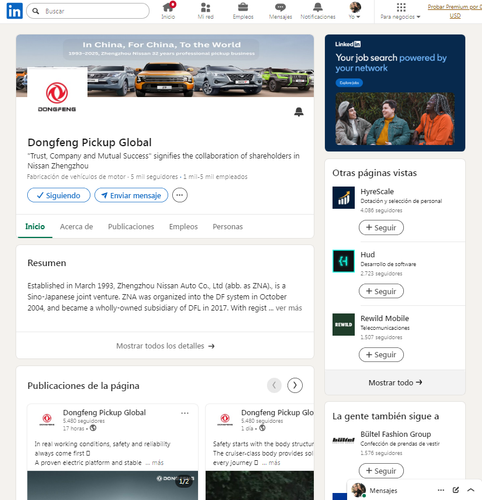482x500 pixels.
Task: Expand 17 horas post text with más
Action: click(158, 463)
